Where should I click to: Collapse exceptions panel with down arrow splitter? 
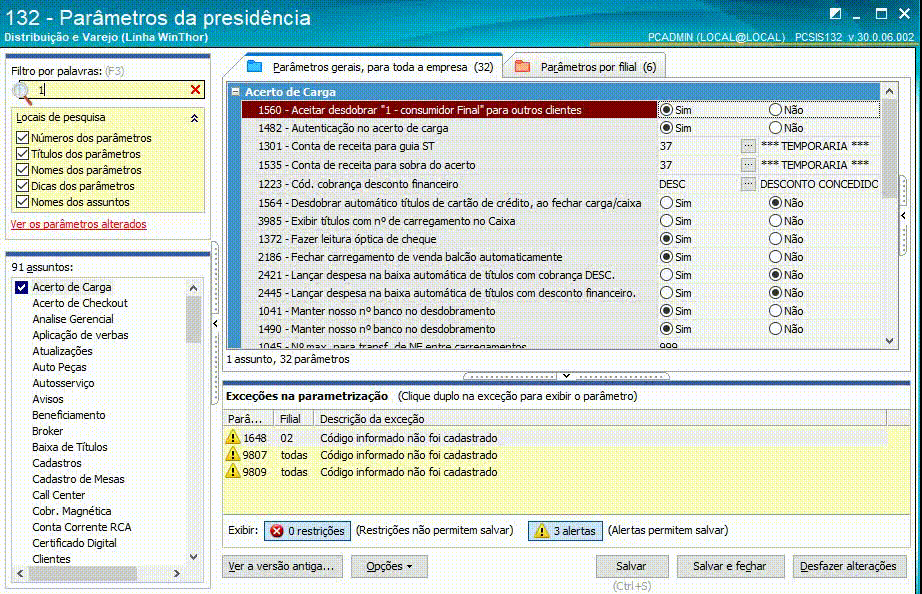[x=566, y=376]
